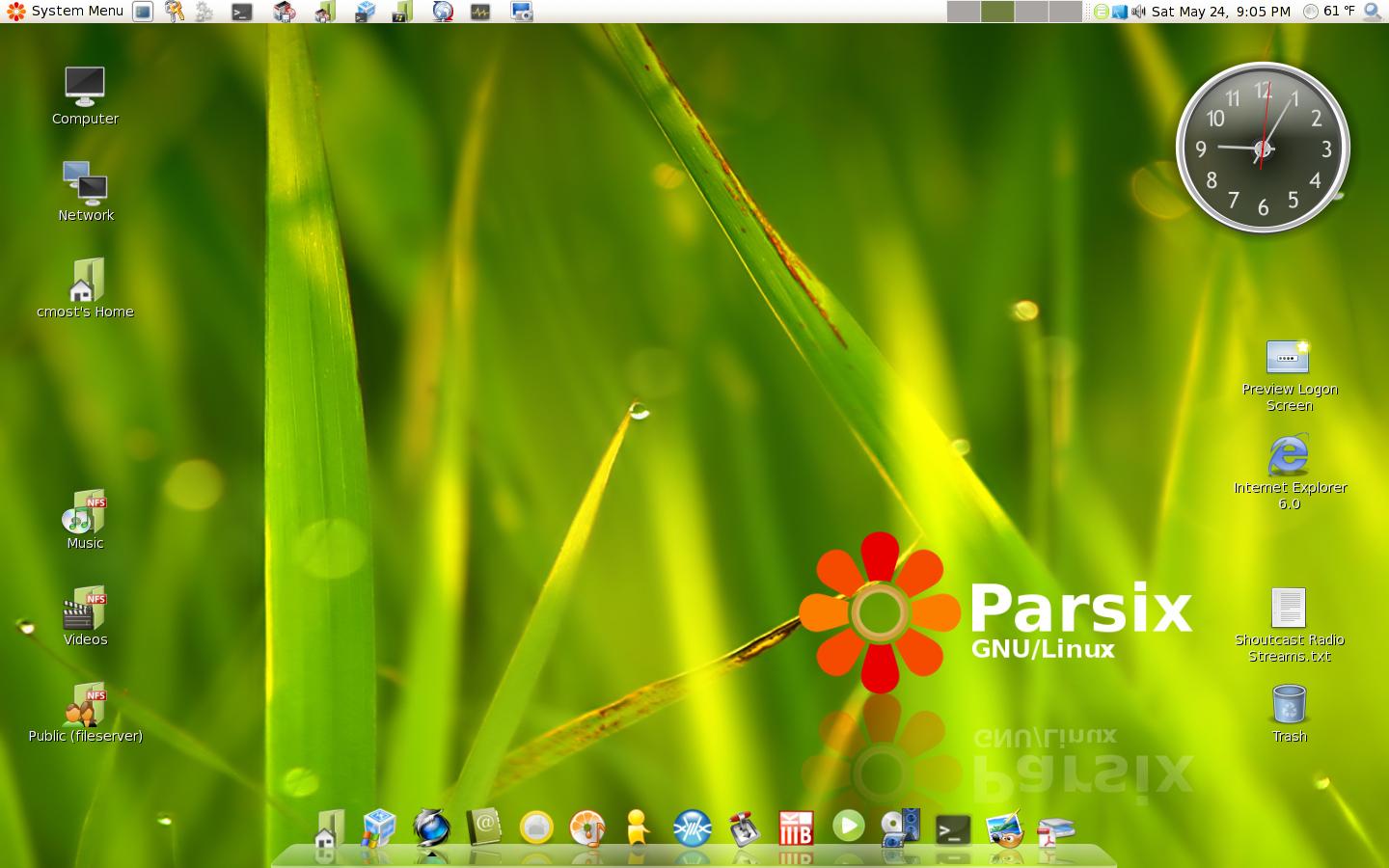Click the search magnifier in top panel

pos(1373,12)
